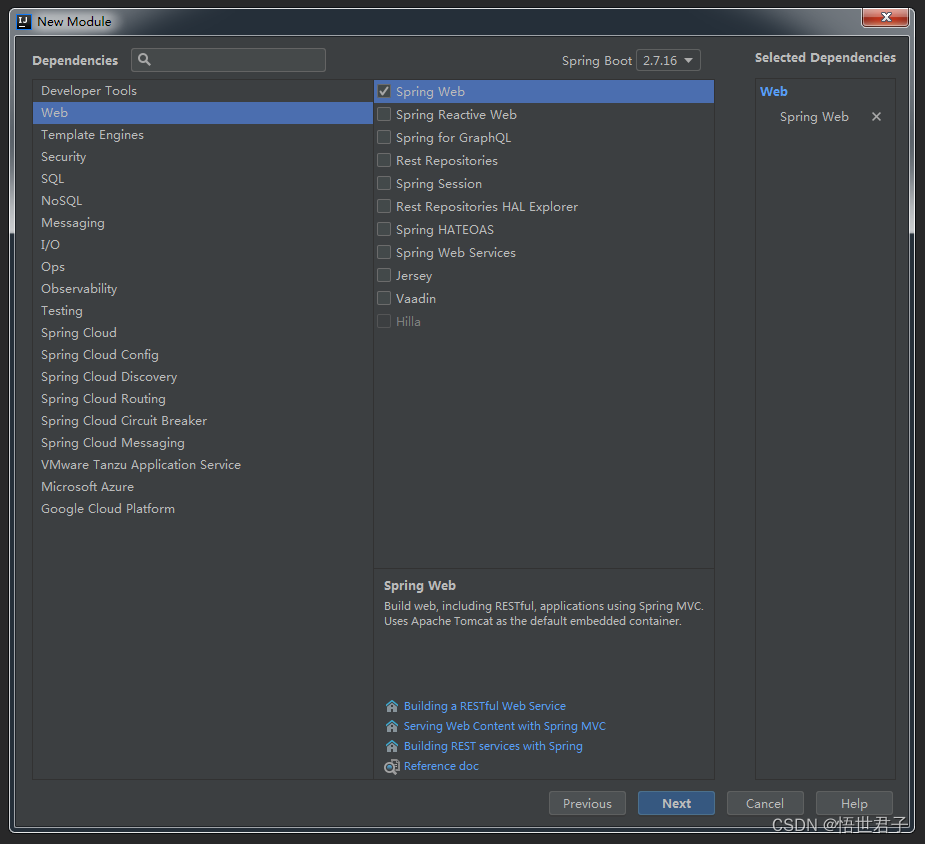Image resolution: width=925 pixels, height=844 pixels.
Task: Close the New Module dialog window
Action: (885, 17)
